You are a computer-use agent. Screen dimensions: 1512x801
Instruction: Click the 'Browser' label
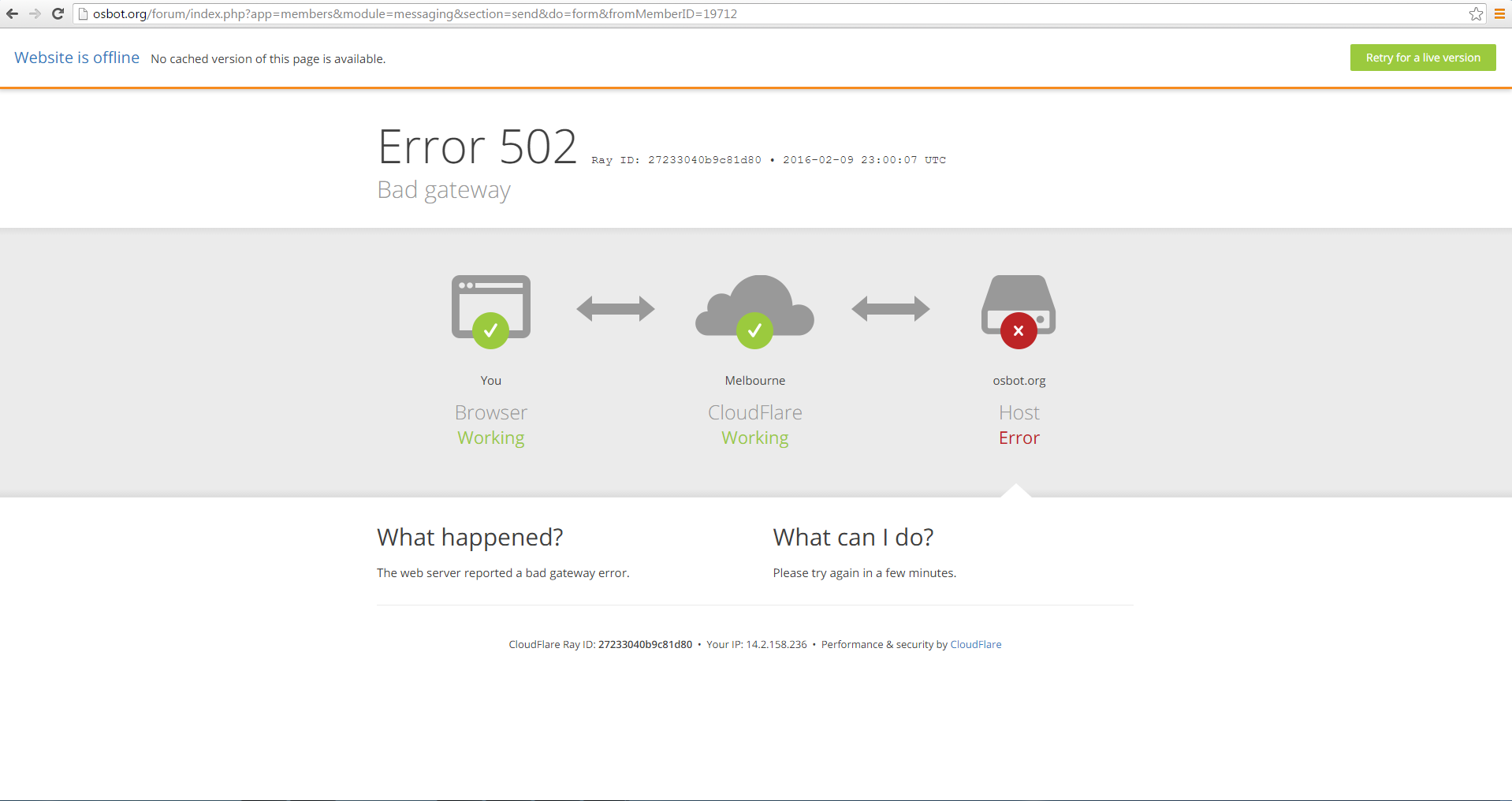pos(491,412)
